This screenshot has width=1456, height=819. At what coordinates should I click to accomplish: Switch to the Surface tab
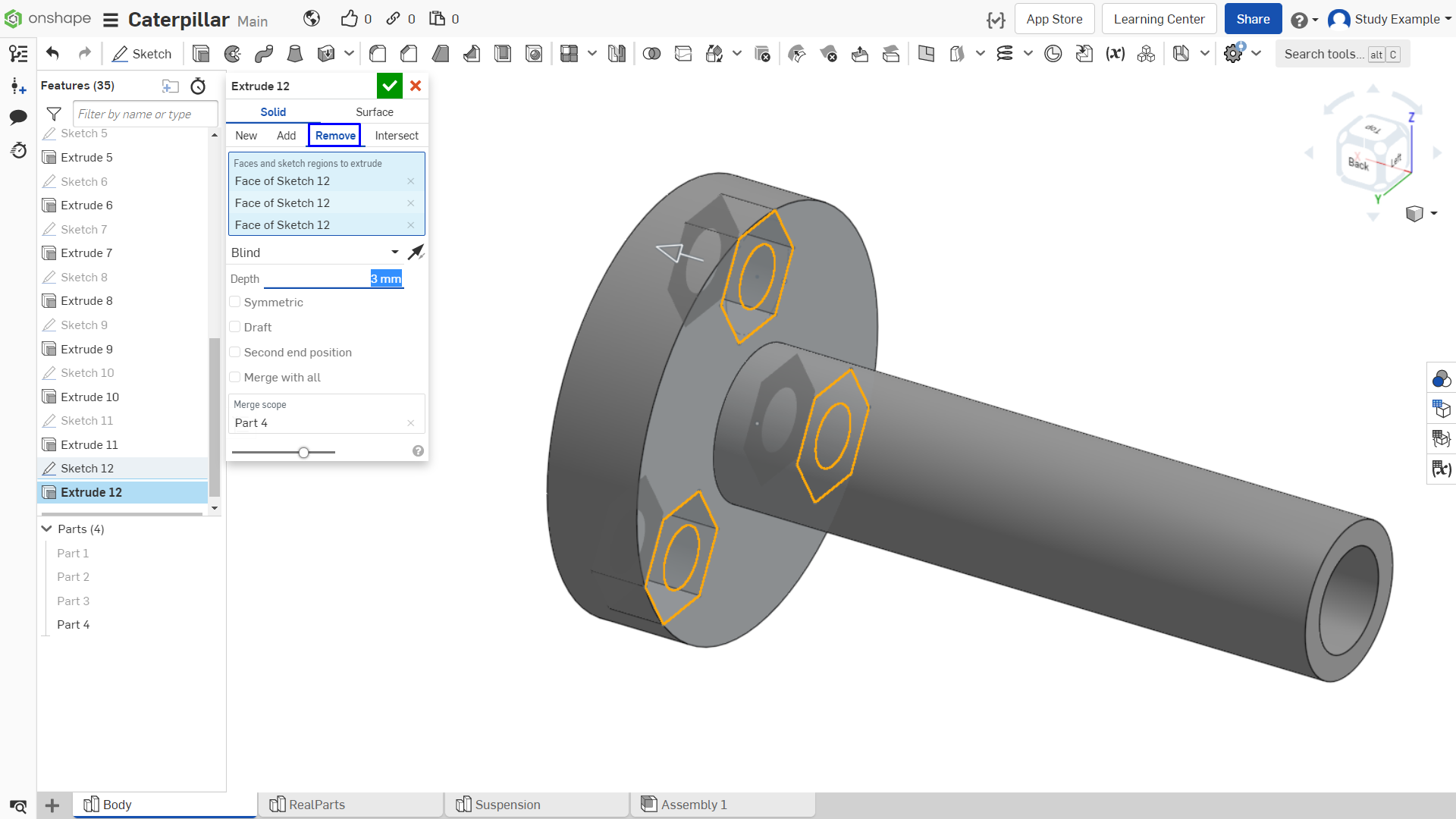[375, 112]
